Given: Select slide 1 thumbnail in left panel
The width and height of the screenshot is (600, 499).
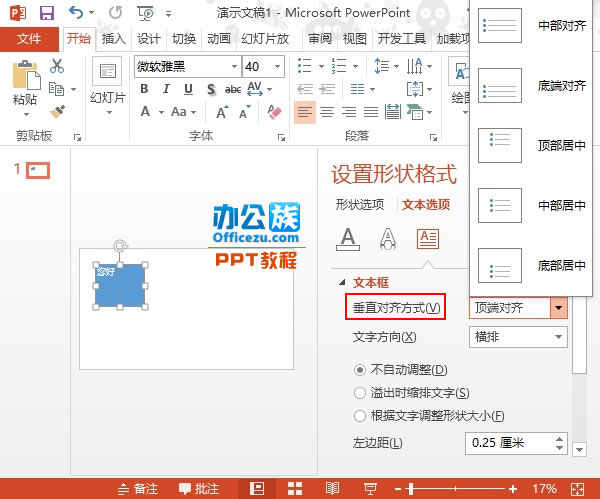Looking at the screenshot, I should pos(37,171).
